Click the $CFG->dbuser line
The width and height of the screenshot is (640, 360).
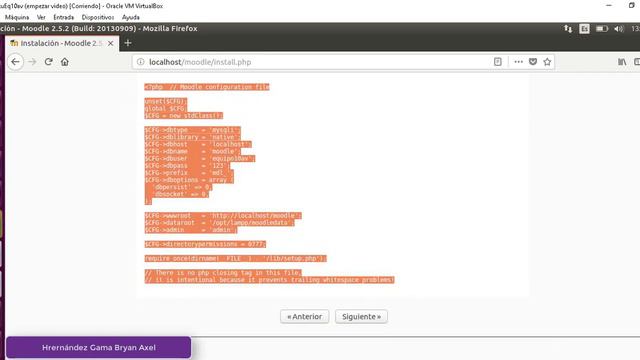click(x=200, y=158)
